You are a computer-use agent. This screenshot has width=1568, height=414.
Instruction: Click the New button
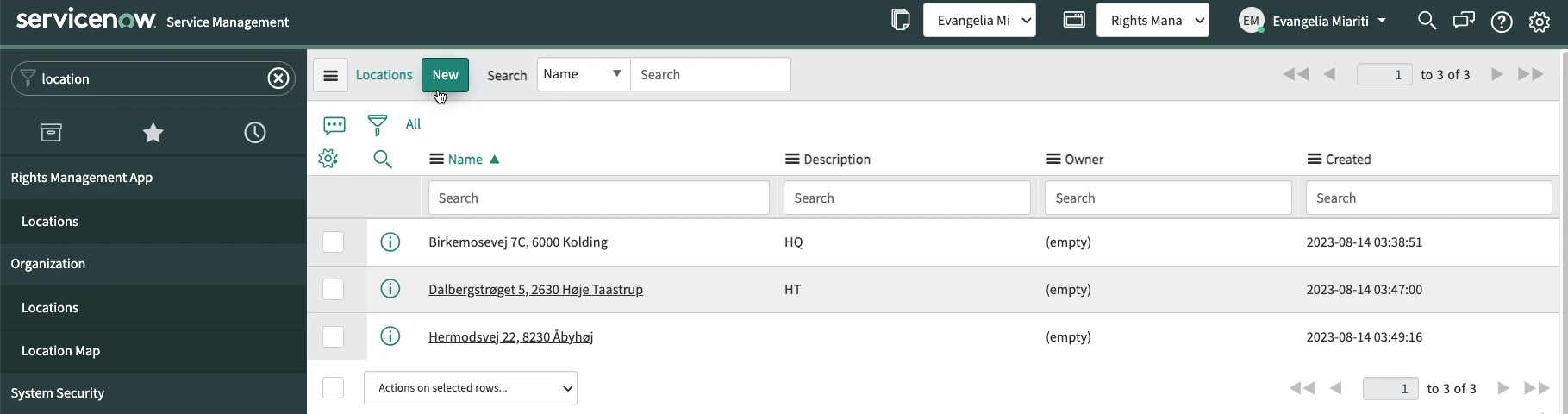[445, 75]
